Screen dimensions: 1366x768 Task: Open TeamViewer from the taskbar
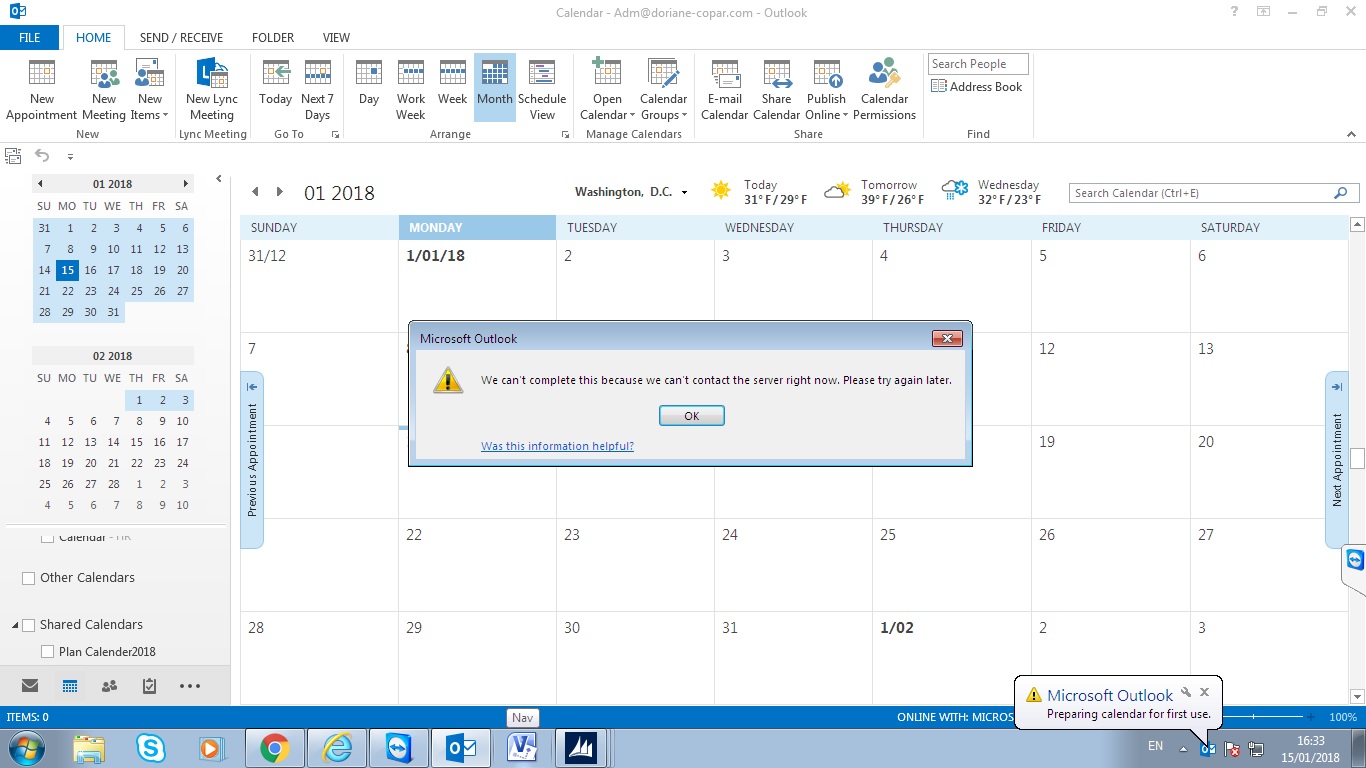pos(399,748)
